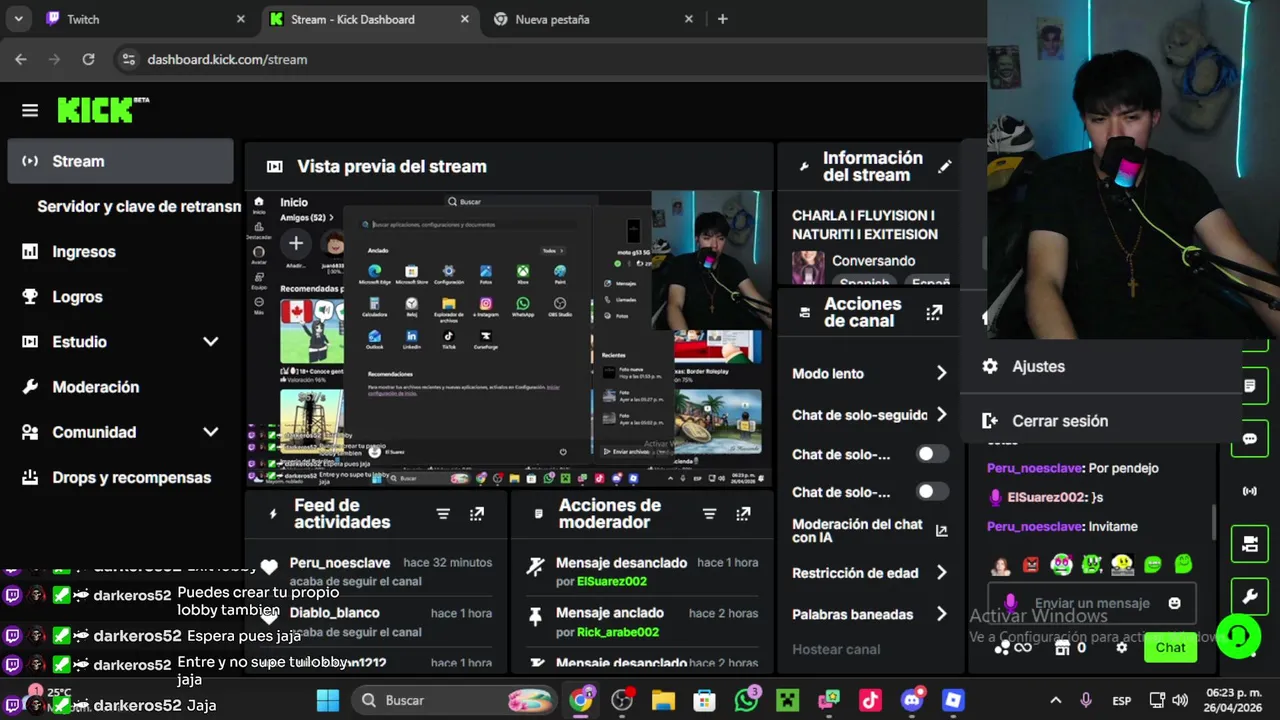
Task: Open Drops y recompensas in sidebar
Action: 120,477
